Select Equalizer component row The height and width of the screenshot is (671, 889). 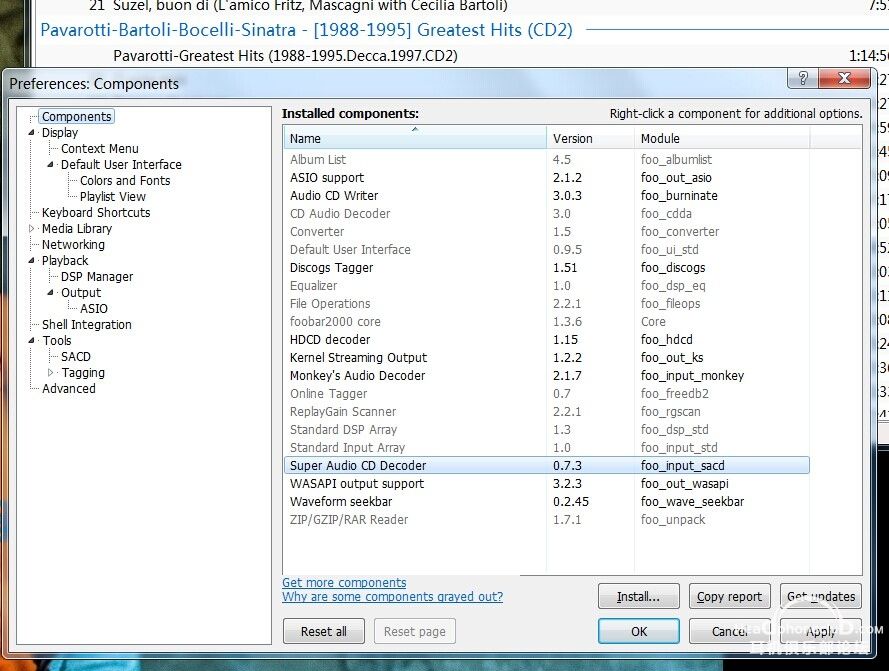547,286
